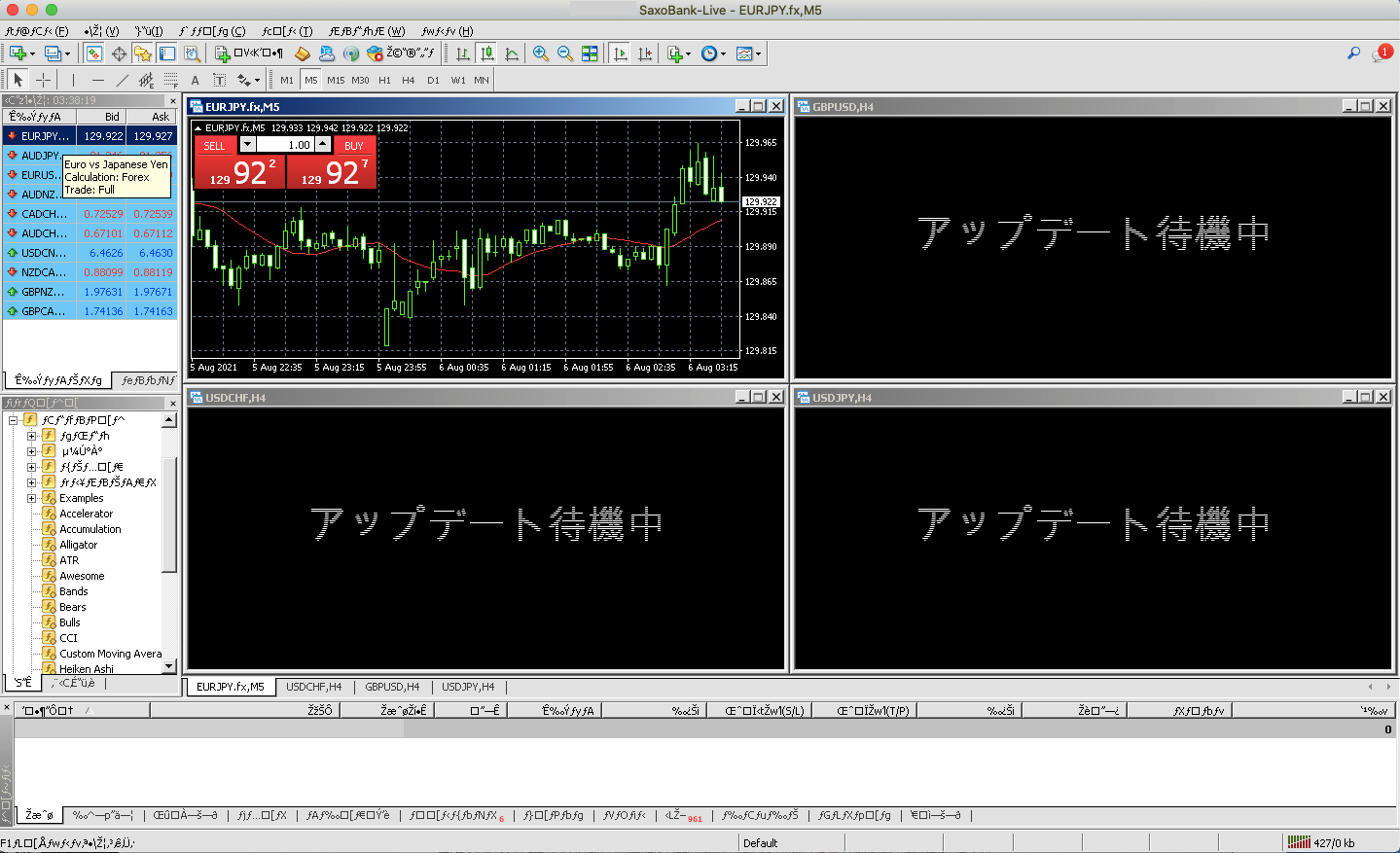The image size is (1400, 853).
Task: Click the zoom out magnifier icon
Action: click(x=565, y=53)
